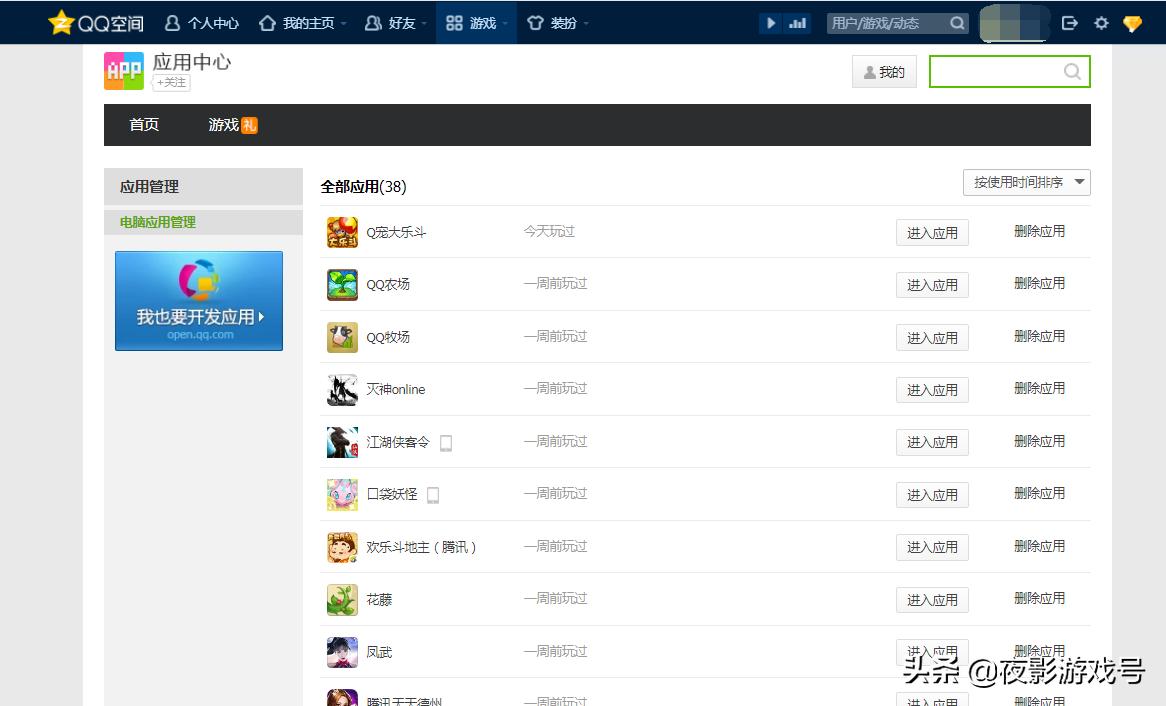Click the 欢乐斗地主 app icon
This screenshot has width=1166, height=706.
click(x=342, y=547)
